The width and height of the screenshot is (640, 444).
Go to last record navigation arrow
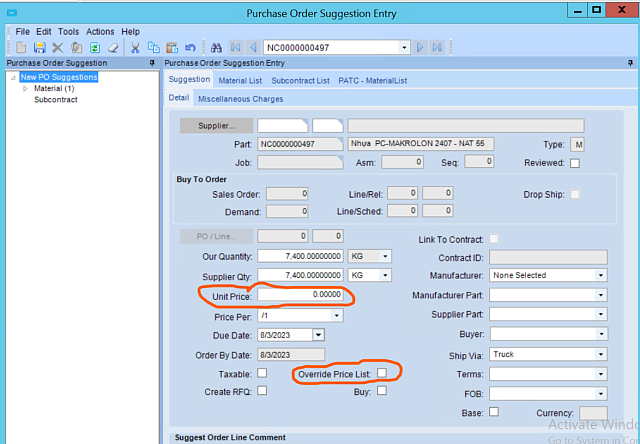coord(437,48)
